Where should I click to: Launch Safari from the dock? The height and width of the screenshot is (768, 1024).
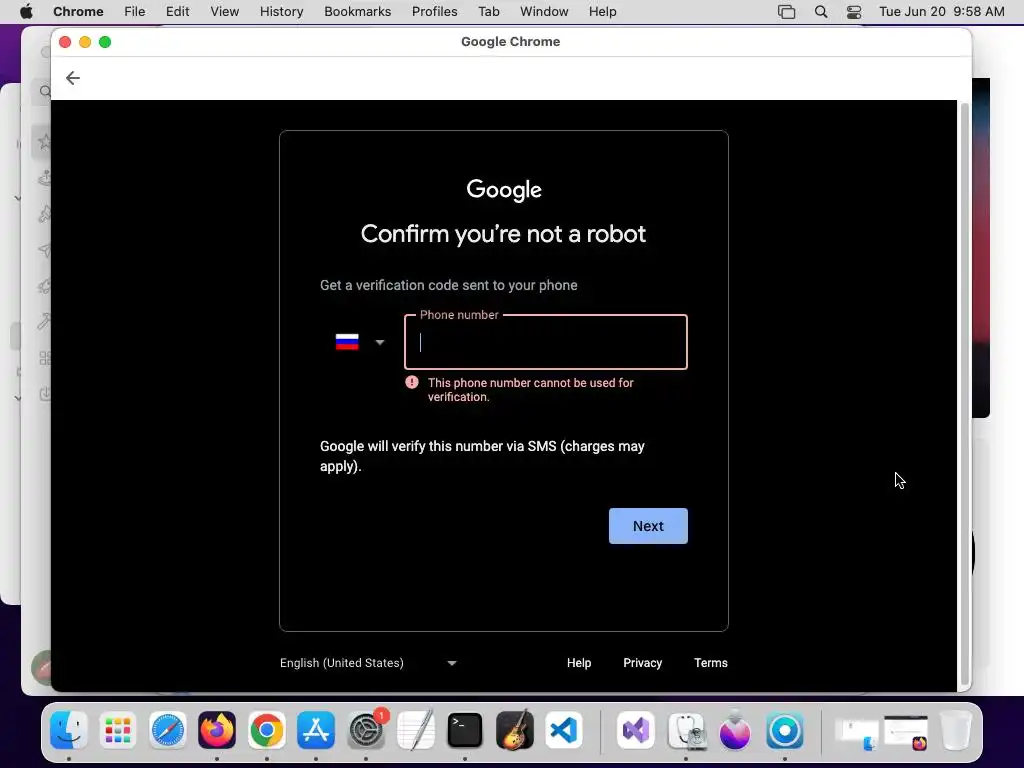(168, 729)
